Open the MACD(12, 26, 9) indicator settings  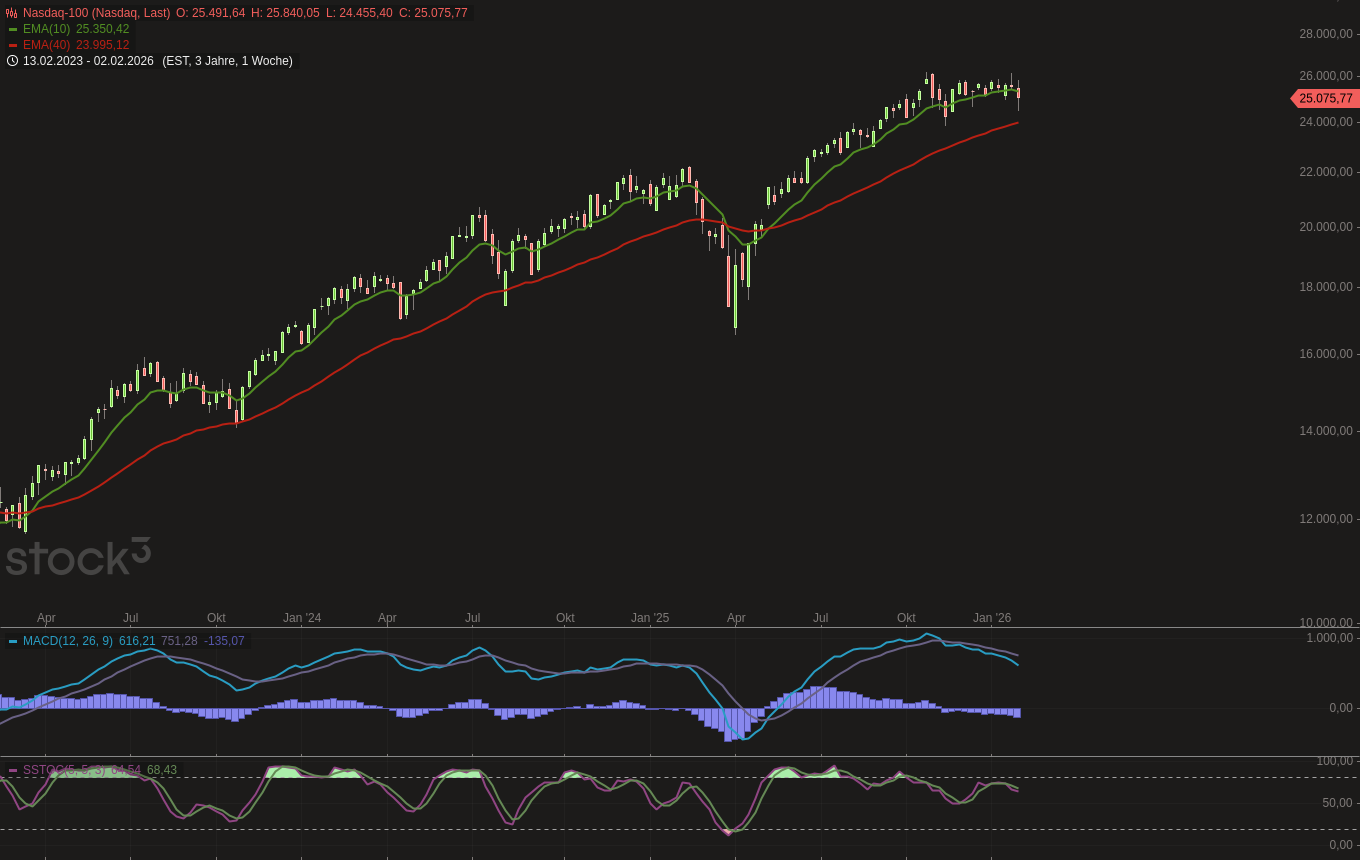pos(67,641)
